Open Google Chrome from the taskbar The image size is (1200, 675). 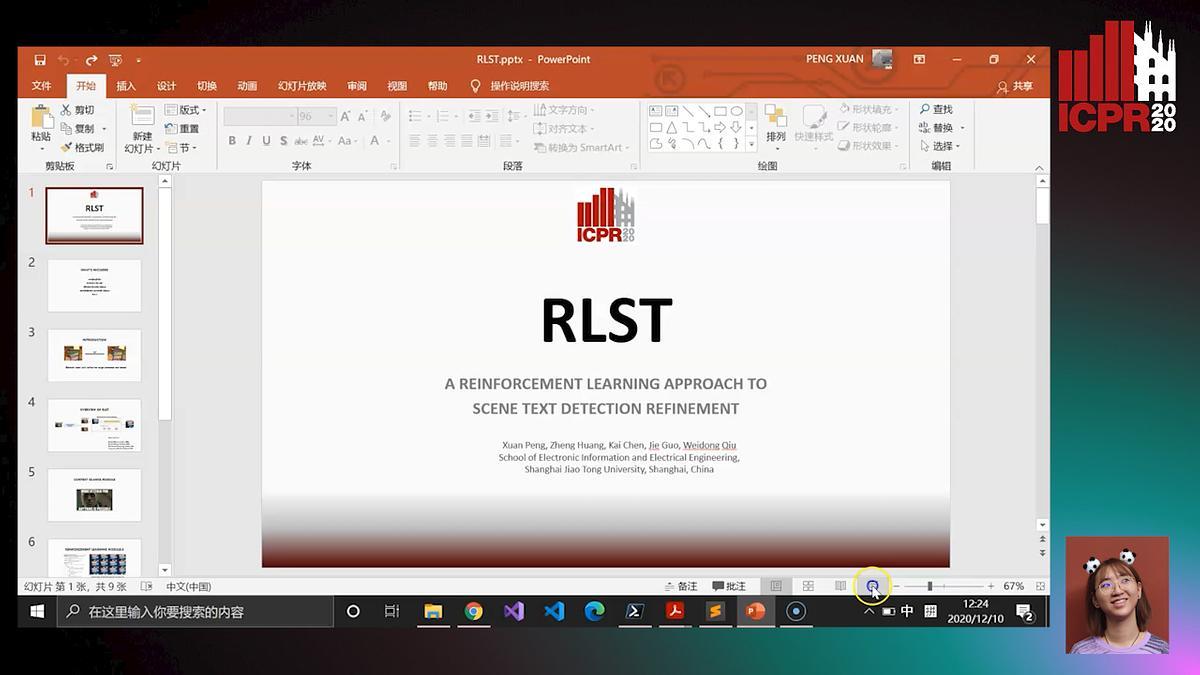(473, 611)
